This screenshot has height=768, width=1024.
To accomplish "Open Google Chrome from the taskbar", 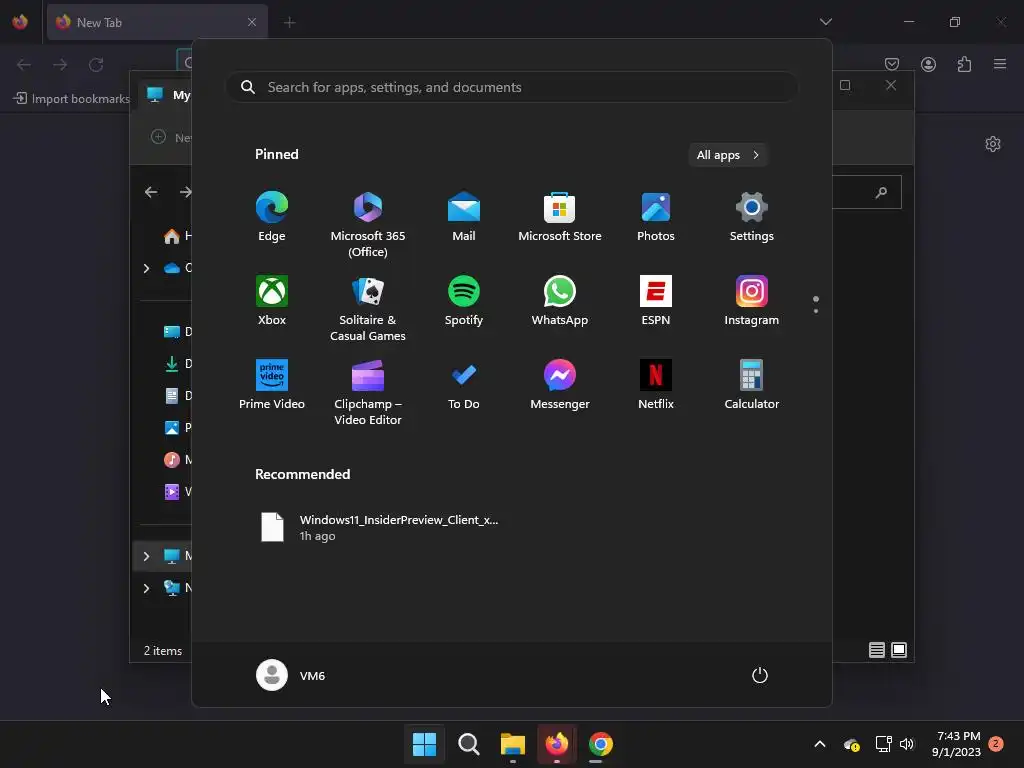I will (601, 744).
